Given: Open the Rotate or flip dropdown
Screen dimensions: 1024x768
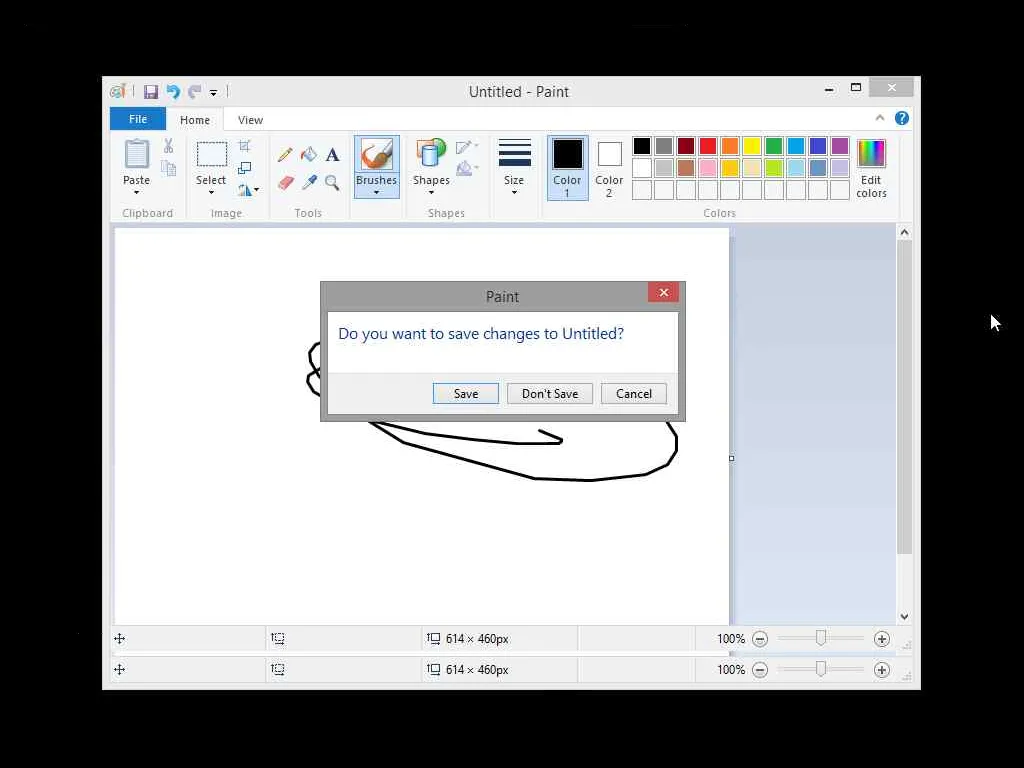Looking at the screenshot, I should [248, 190].
